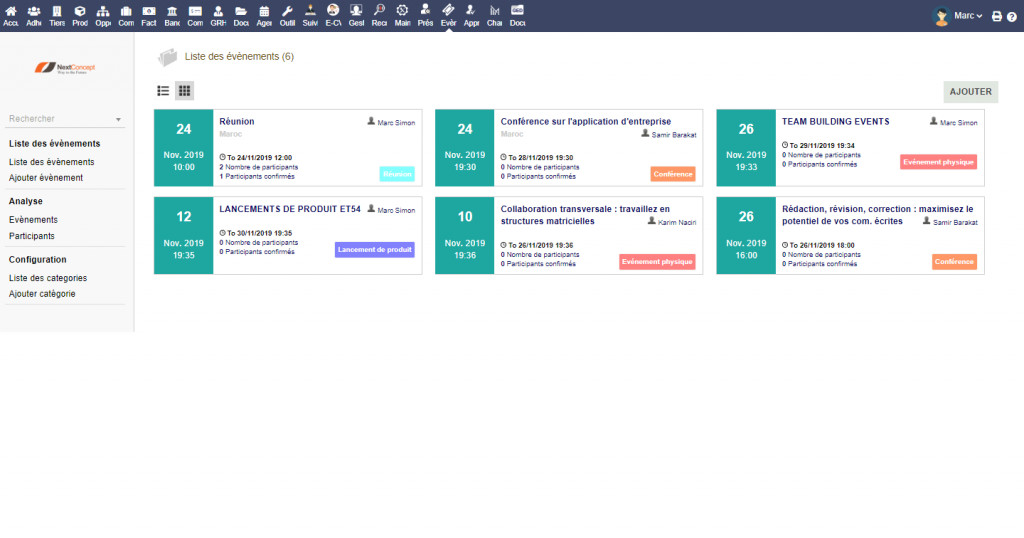
Task: Switch to grid card view
Action: coord(184,91)
